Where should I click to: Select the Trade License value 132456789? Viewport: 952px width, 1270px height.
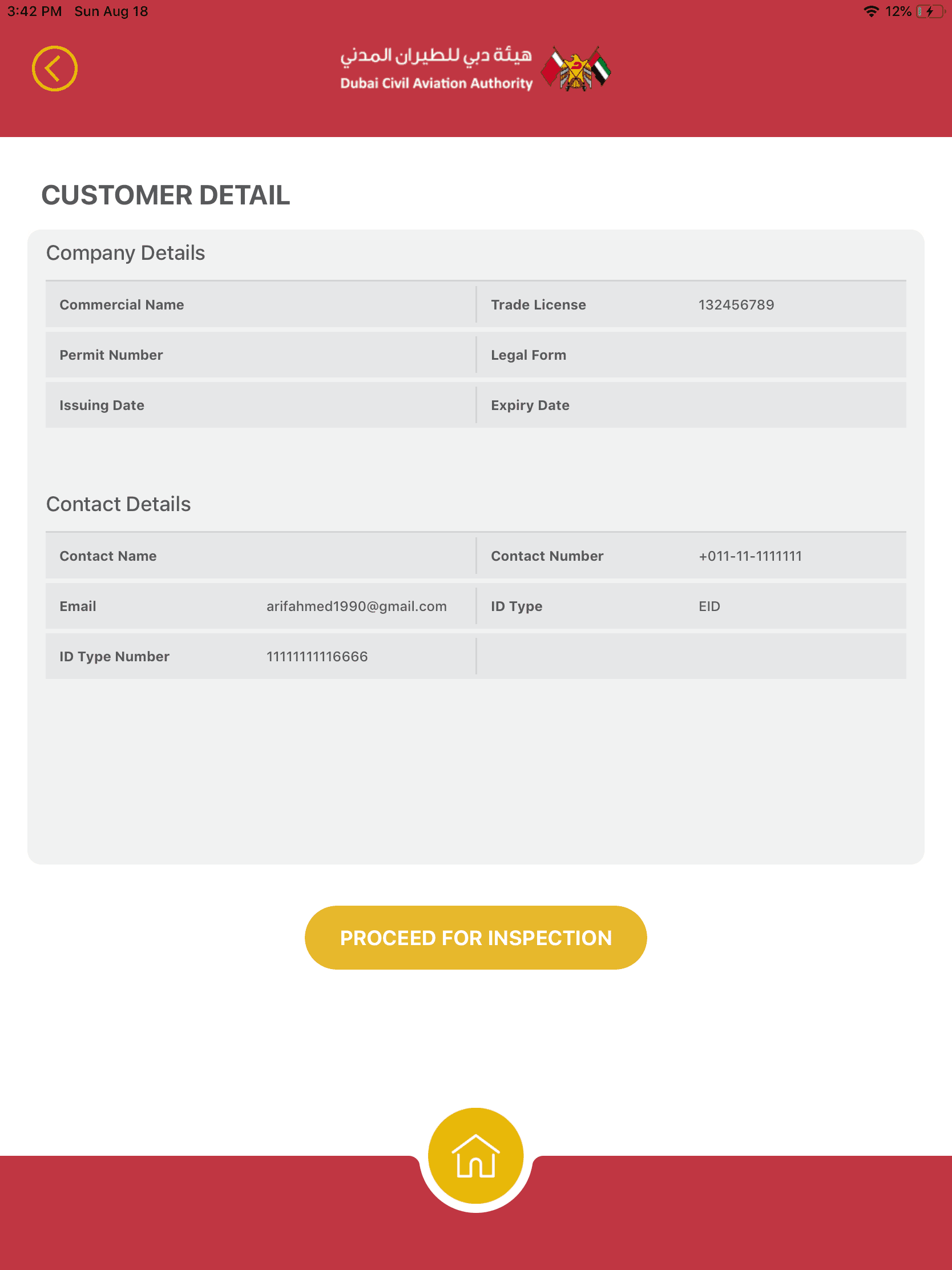pos(736,305)
